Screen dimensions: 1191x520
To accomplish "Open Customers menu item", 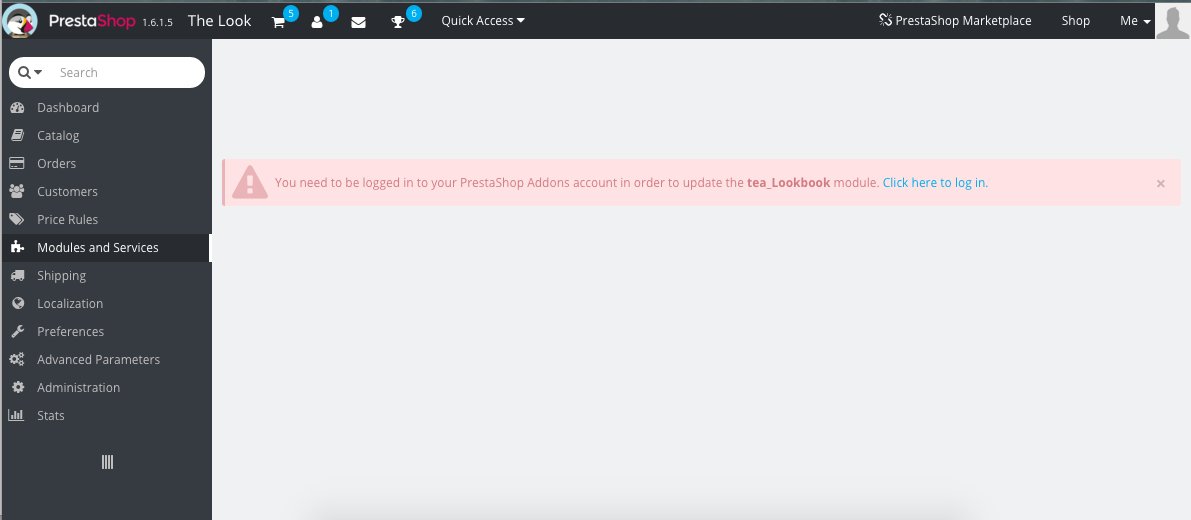I will pyautogui.click(x=106, y=191).
